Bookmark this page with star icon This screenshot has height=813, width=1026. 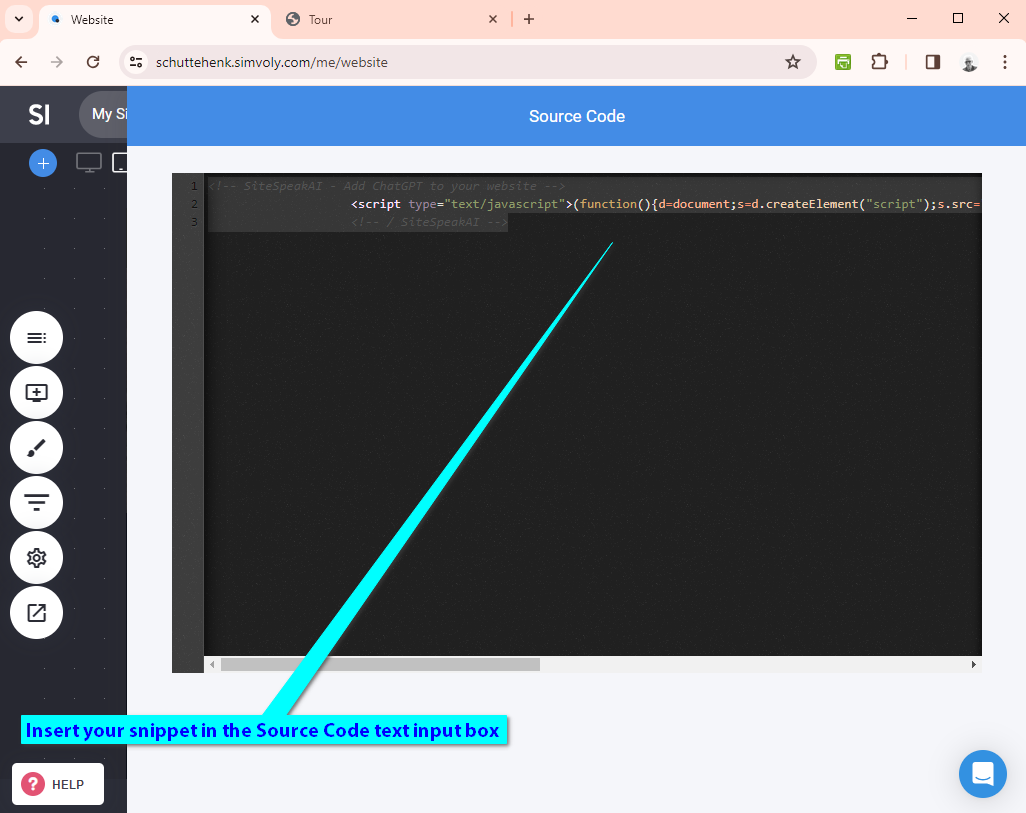(x=793, y=62)
